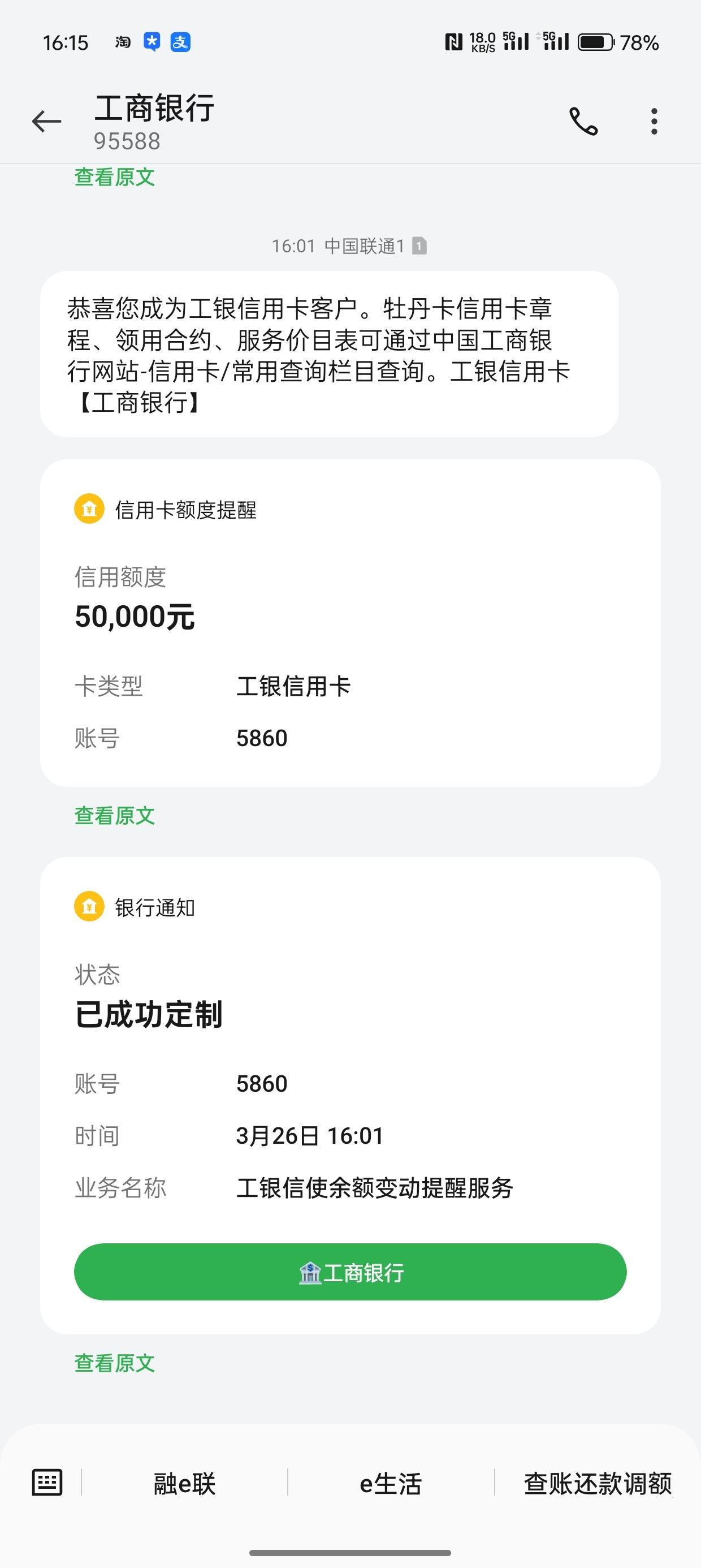View original text below the credit limit card
Image resolution: width=701 pixels, height=1568 pixels.
114,815
